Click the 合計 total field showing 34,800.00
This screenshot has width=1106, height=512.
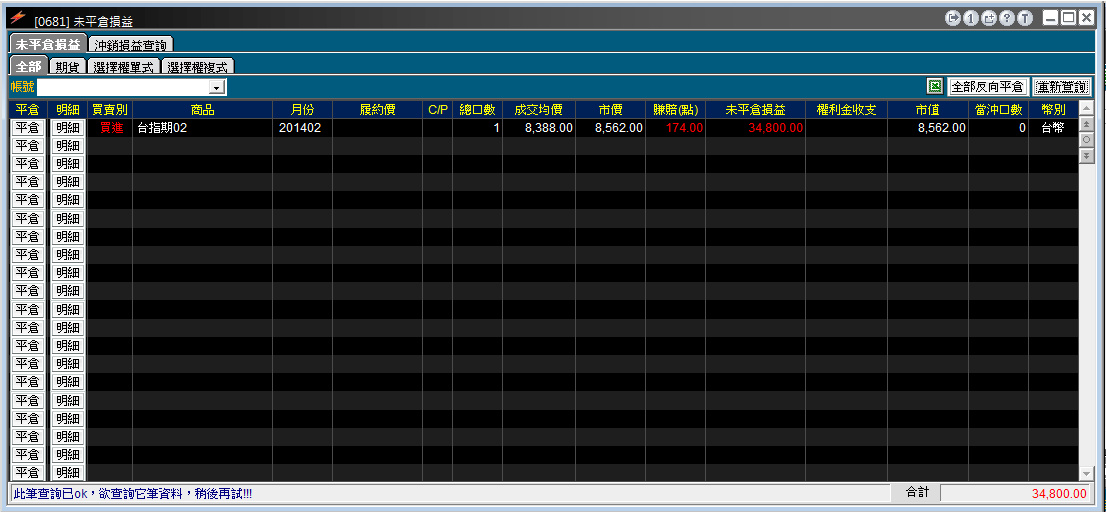tap(1016, 493)
